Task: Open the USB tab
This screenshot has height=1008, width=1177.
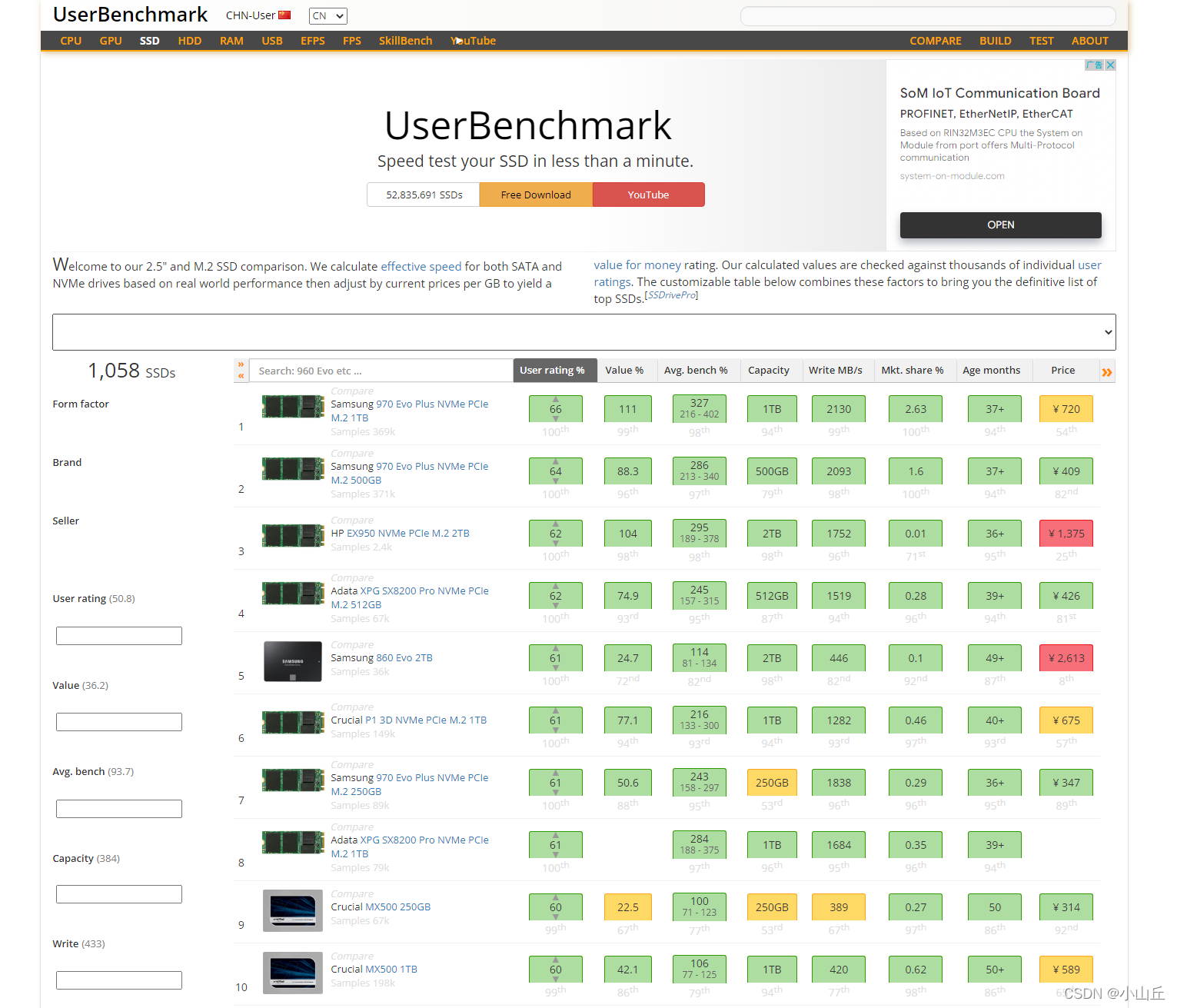Action: tap(272, 41)
